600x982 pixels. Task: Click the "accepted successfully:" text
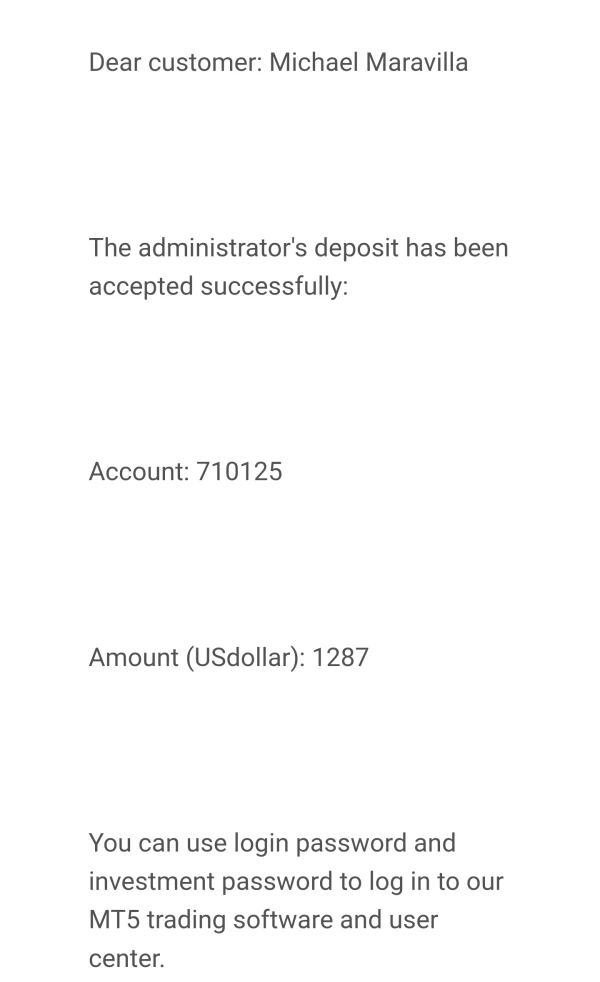pyautogui.click(x=218, y=286)
